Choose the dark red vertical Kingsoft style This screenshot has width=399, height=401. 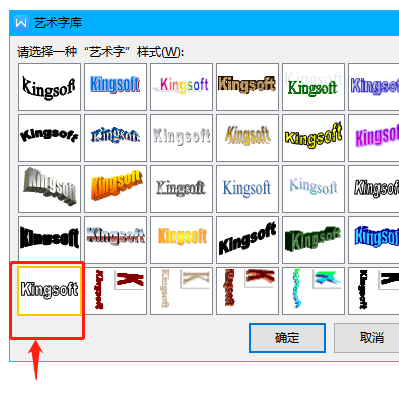115,291
